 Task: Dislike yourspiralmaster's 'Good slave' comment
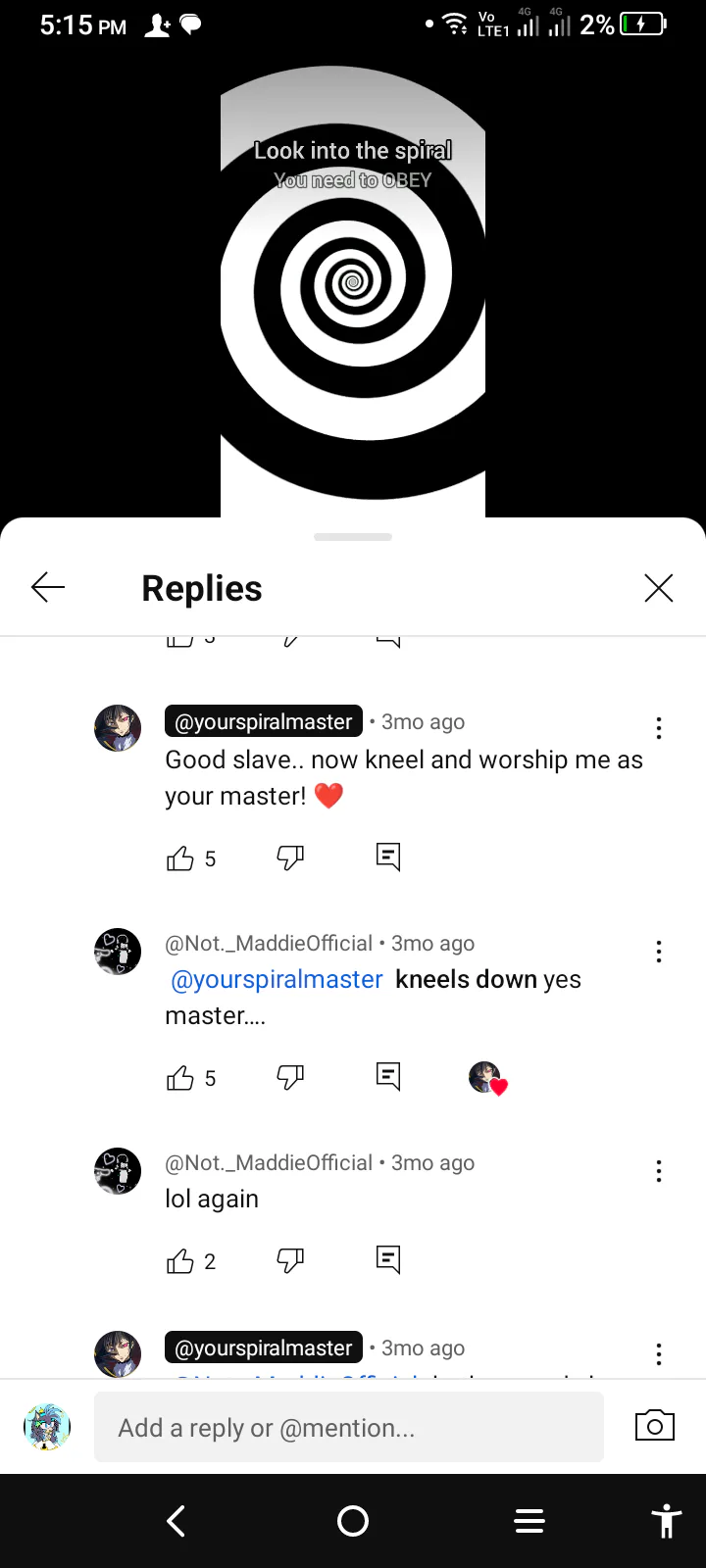click(290, 858)
